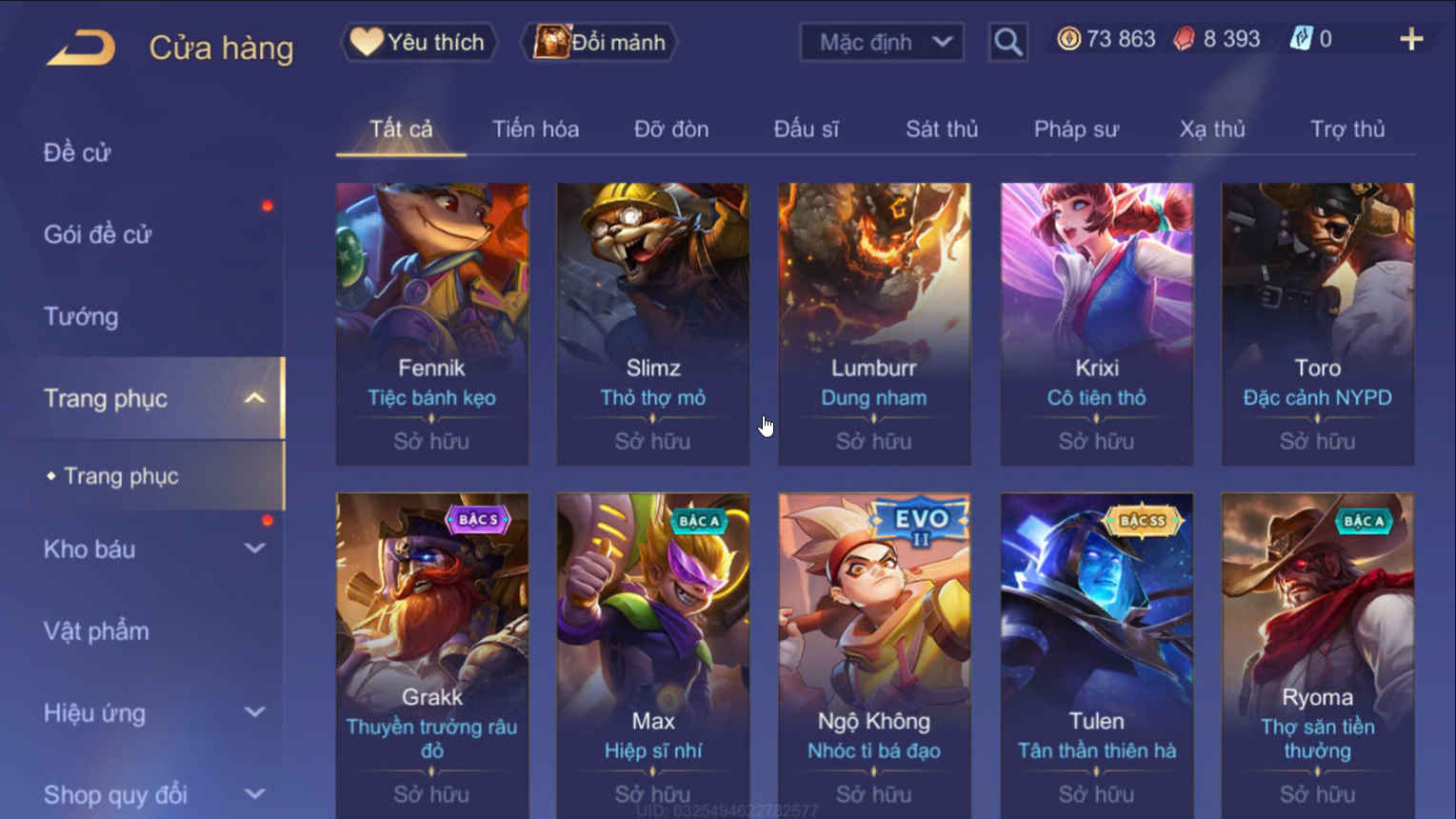Go to Gói đề cử menu

tap(97, 234)
